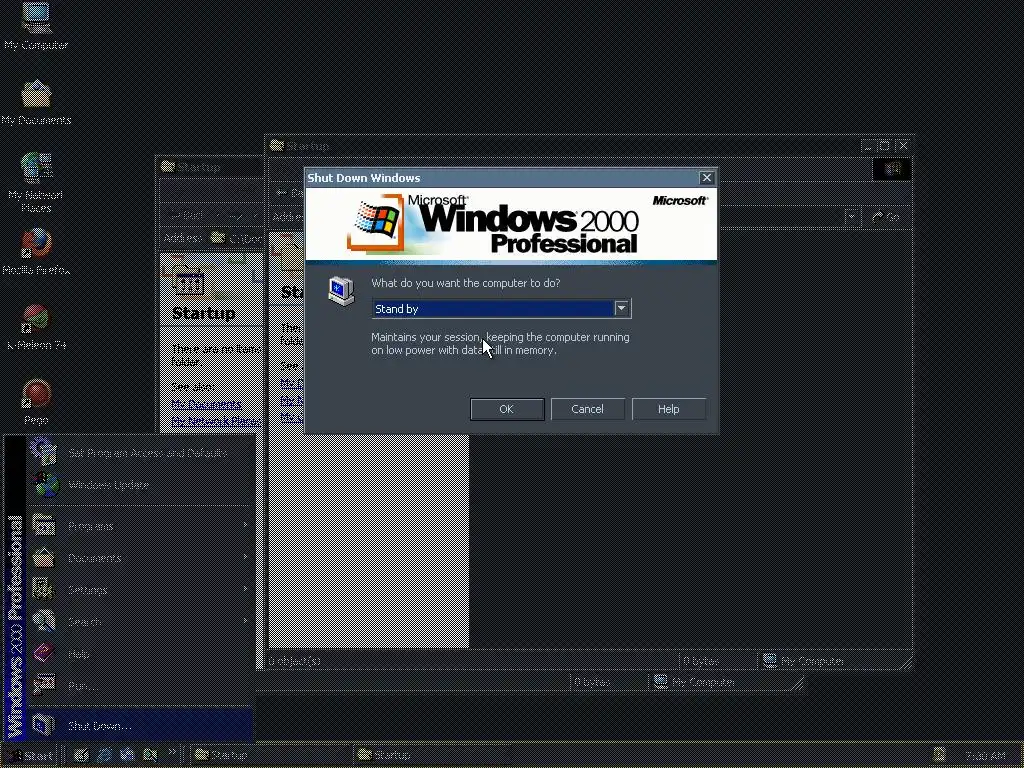This screenshot has width=1024, height=768.
Task: Open My Network Places desktop icon
Action: tap(36, 182)
